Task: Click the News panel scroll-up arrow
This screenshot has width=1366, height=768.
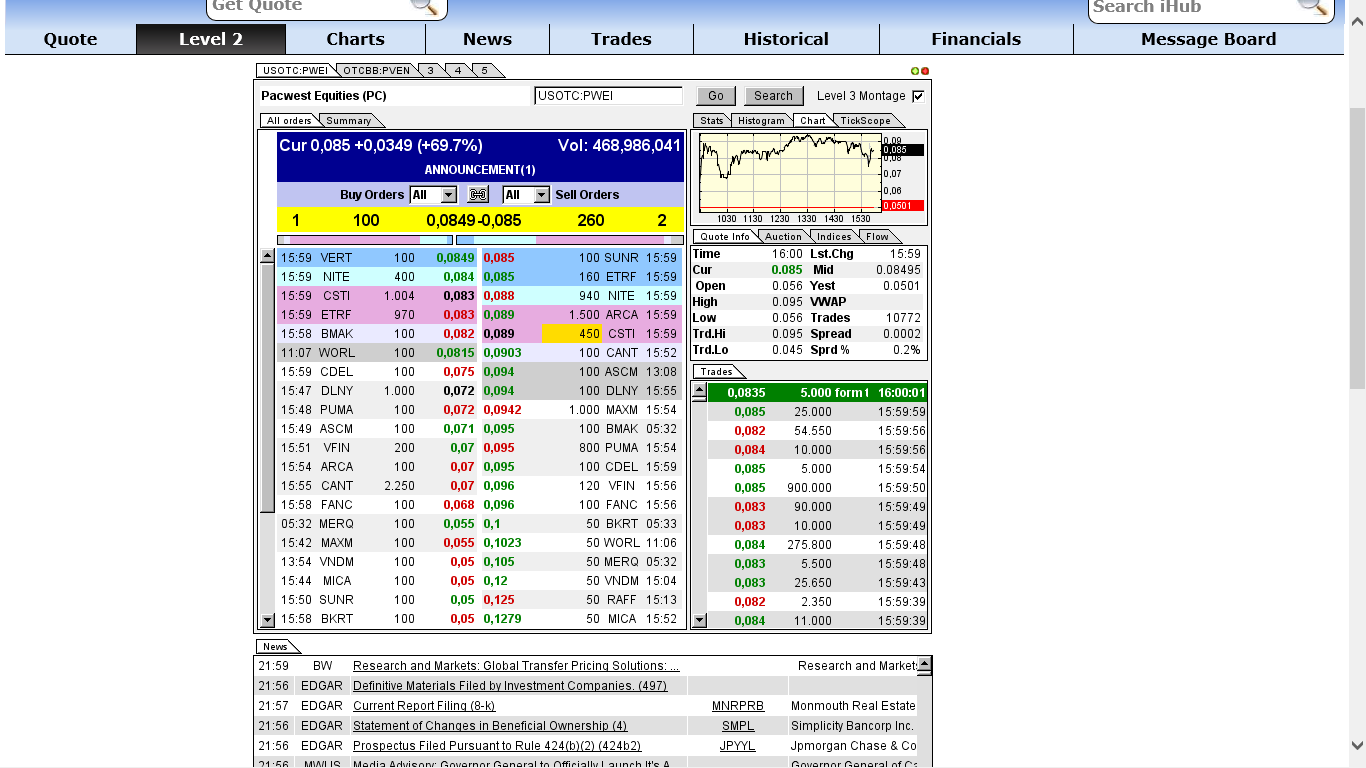Action: tap(925, 664)
